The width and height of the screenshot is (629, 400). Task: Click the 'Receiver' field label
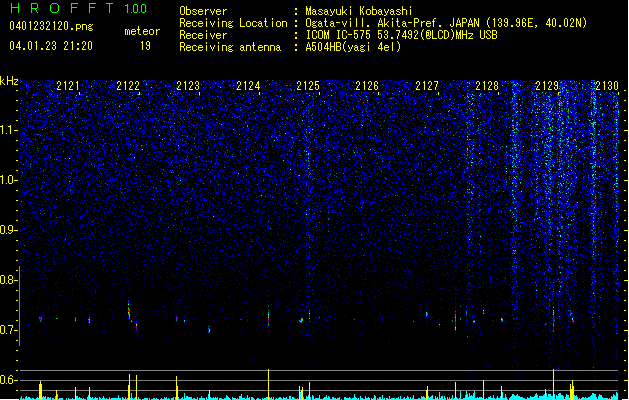point(203,35)
